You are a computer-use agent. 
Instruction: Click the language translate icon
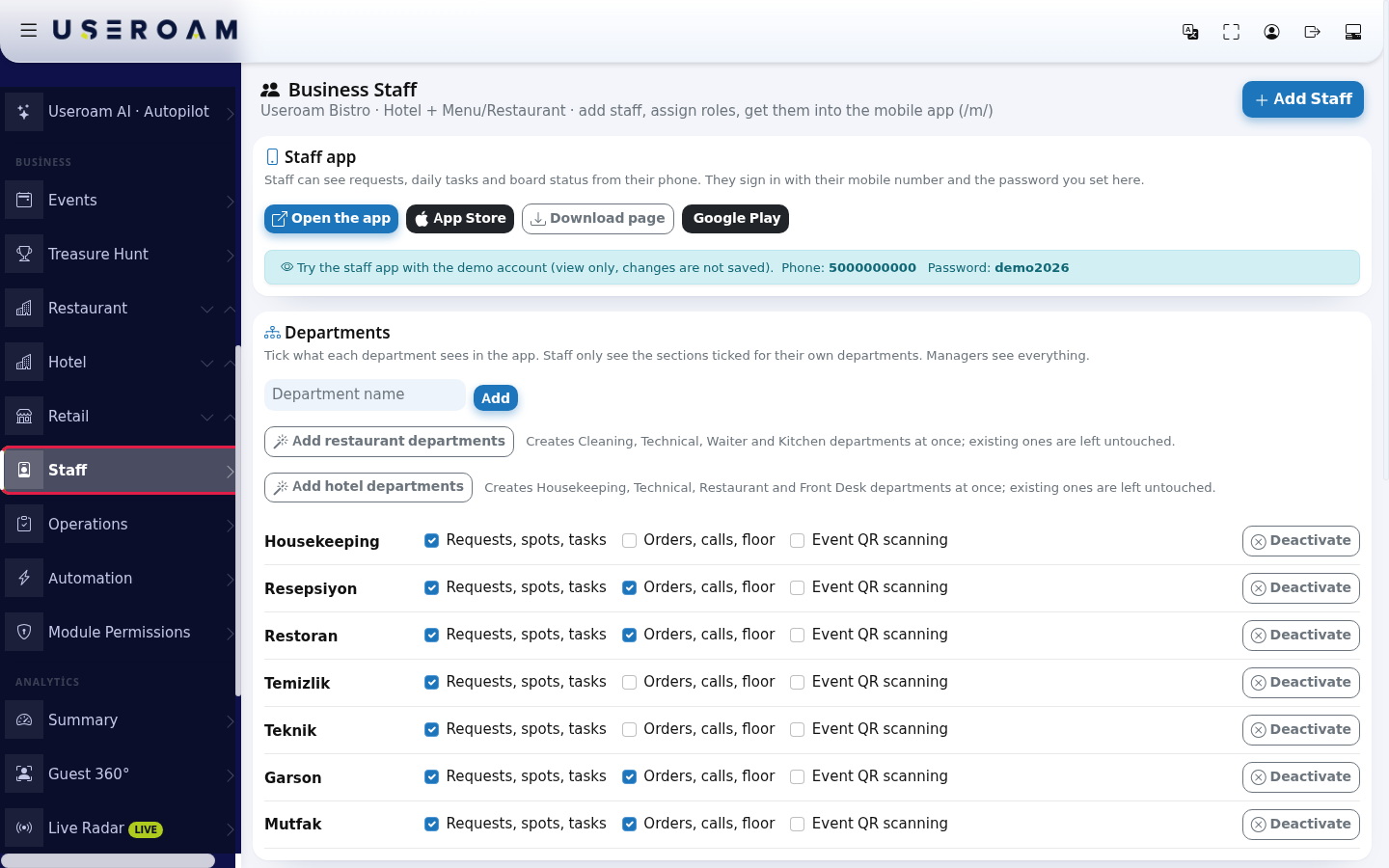pos(1190,32)
